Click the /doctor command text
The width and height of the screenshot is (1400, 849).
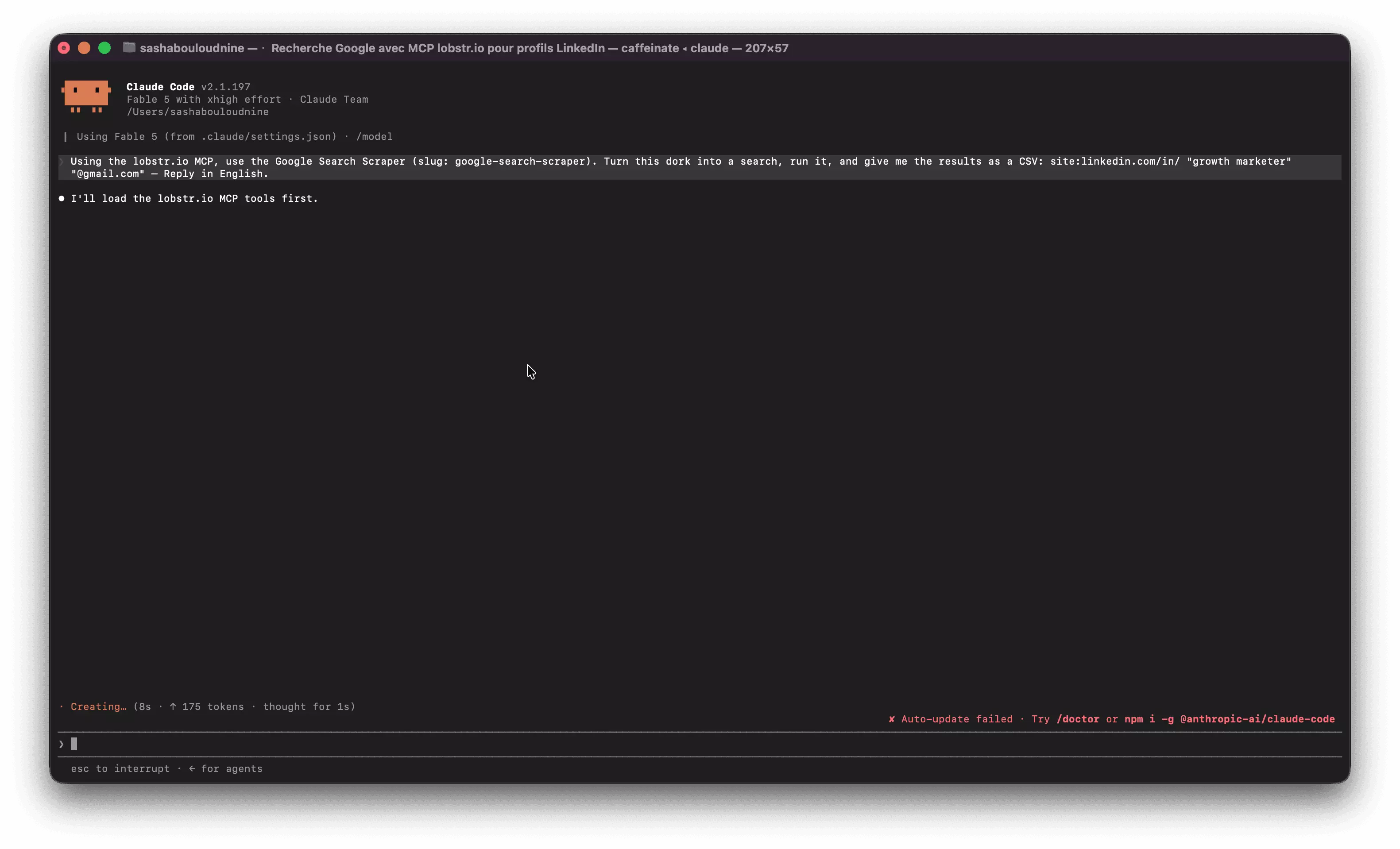1078,719
